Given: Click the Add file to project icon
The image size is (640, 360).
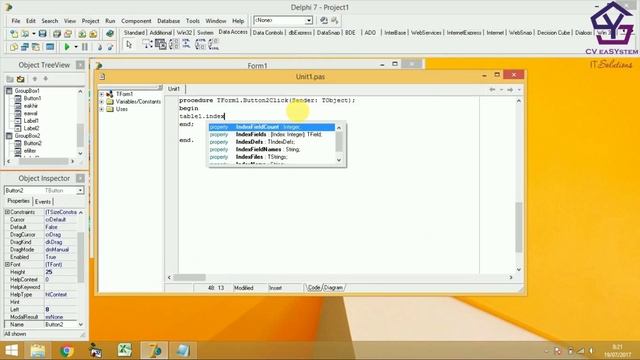Looking at the screenshot, I should click(82, 34).
